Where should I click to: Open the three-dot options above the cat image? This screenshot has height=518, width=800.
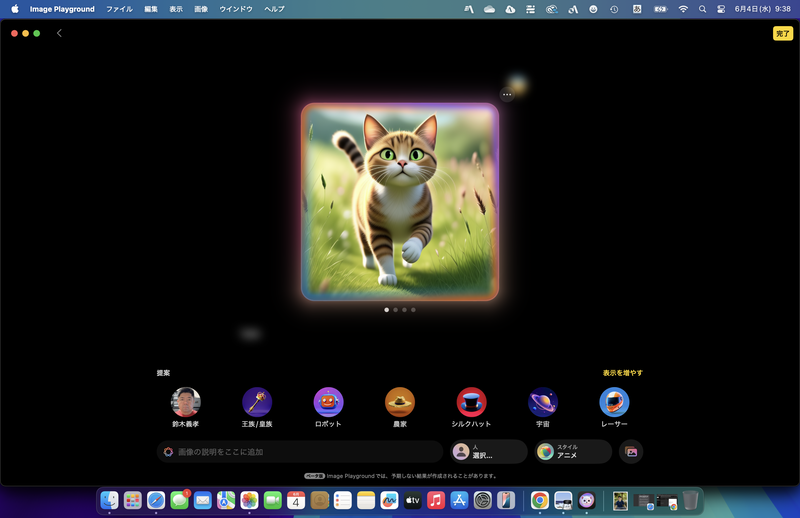pyautogui.click(x=507, y=95)
